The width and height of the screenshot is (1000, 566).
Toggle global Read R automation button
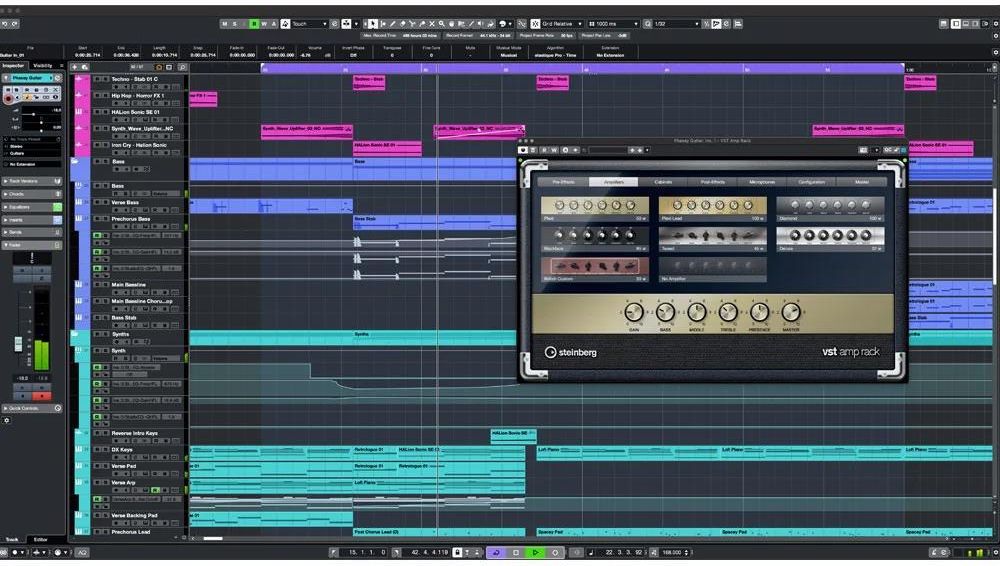tap(254, 24)
